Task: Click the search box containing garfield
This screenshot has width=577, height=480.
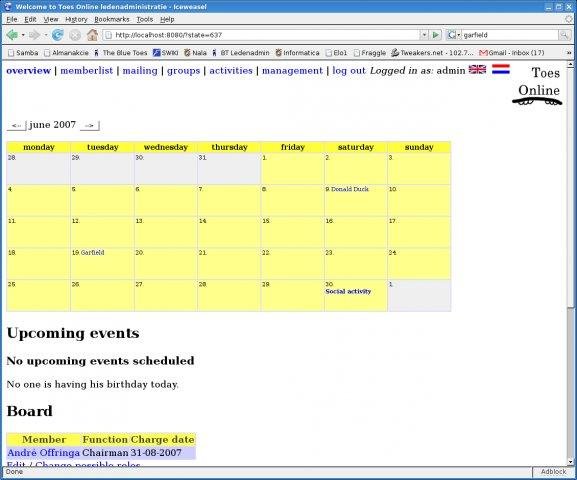Action: point(510,35)
